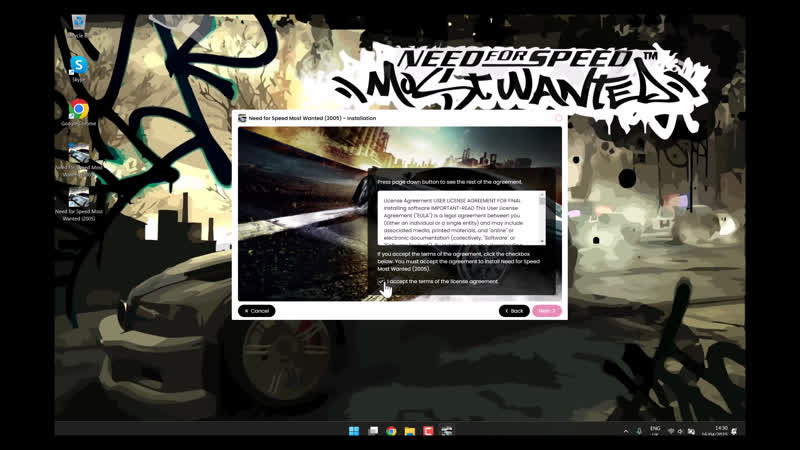
Task: Open the clock and date flyout
Action: [x=715, y=431]
